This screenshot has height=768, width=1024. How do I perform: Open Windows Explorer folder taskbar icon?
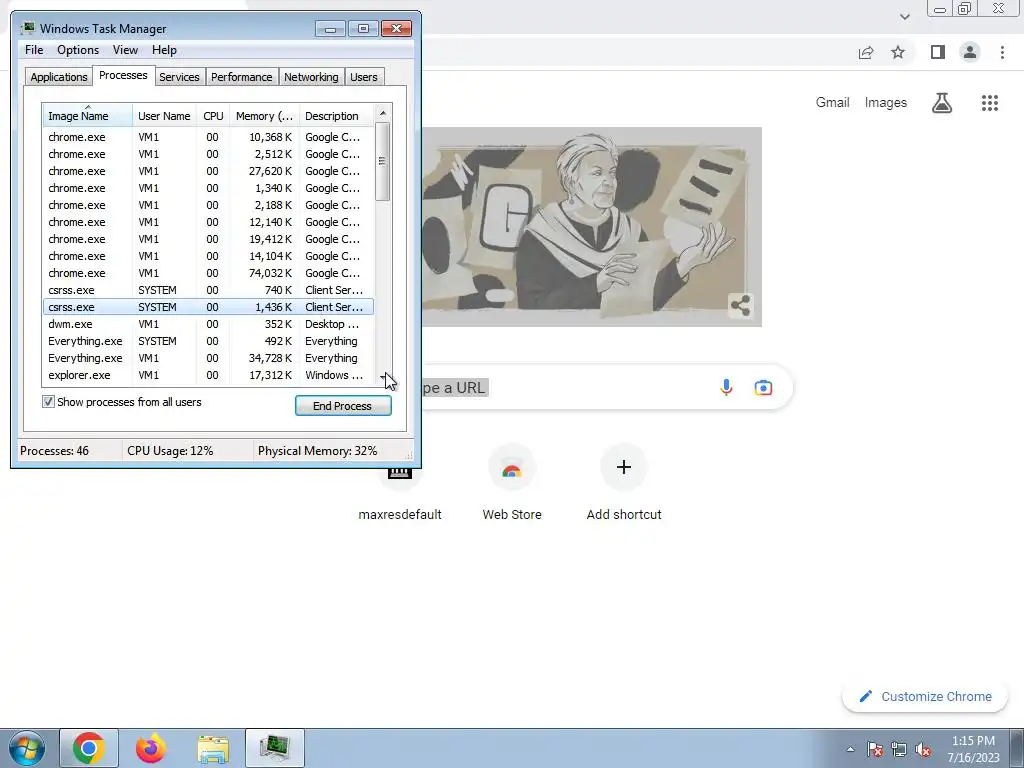point(213,748)
